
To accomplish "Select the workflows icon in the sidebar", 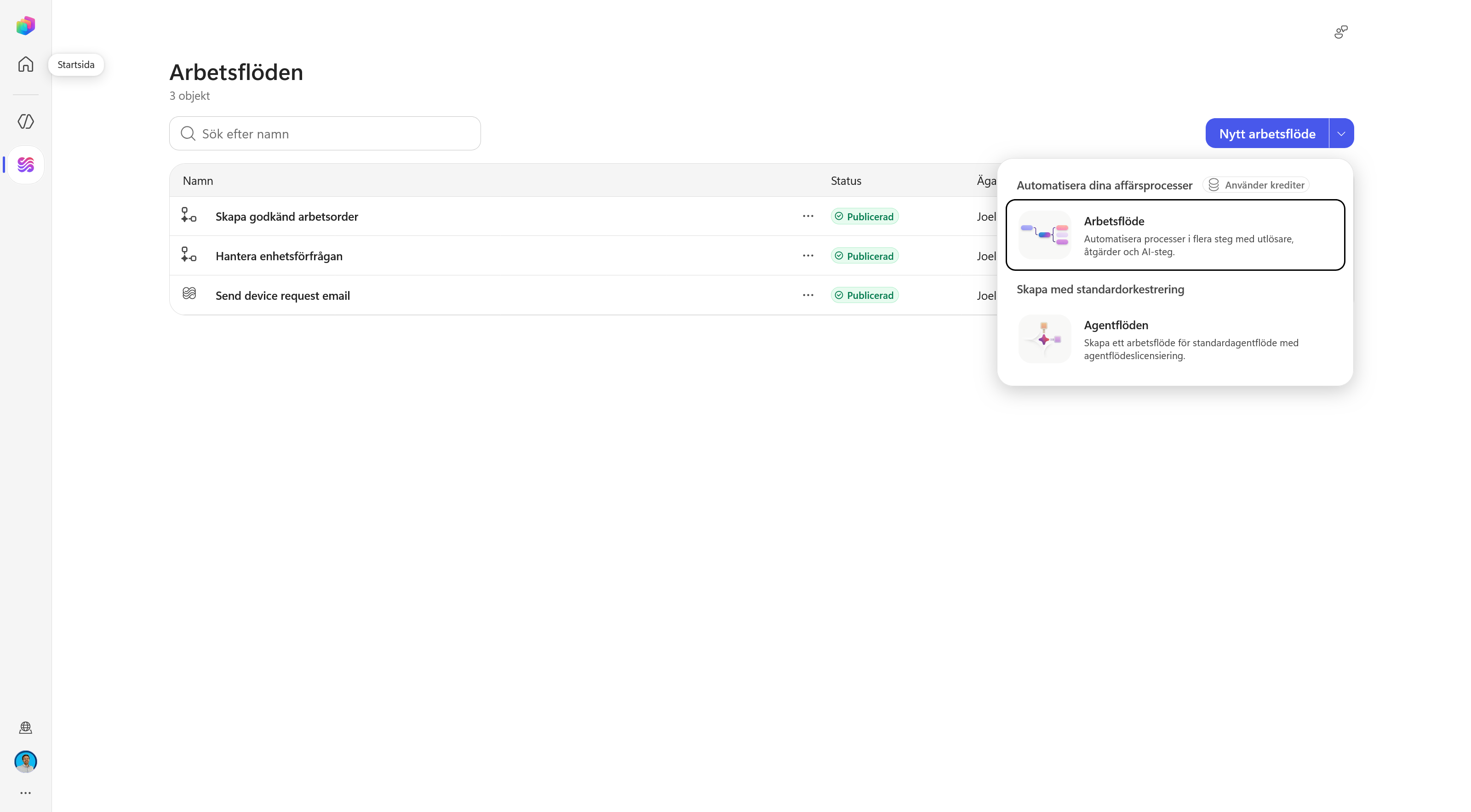I will (x=26, y=165).
